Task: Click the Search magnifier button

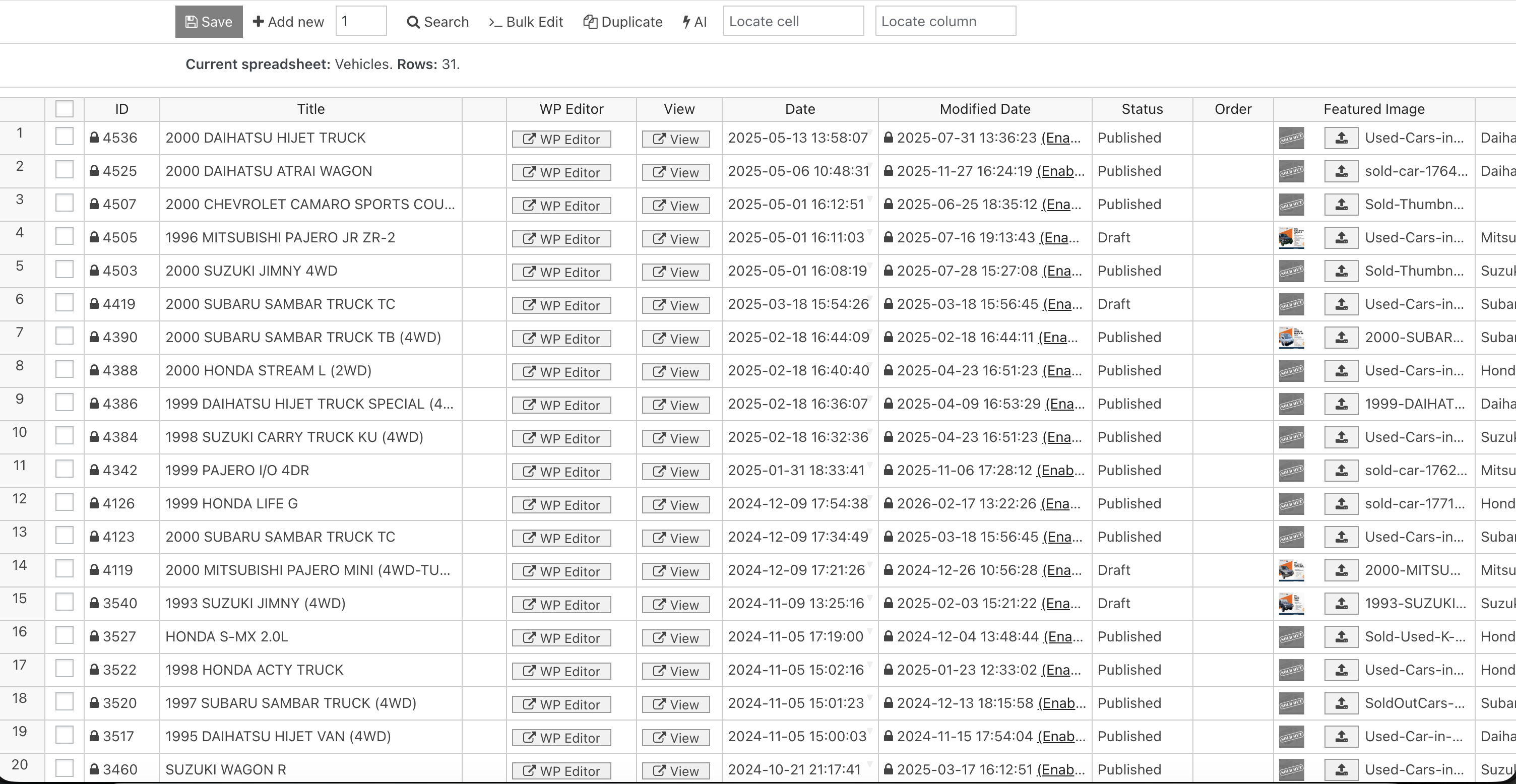Action: [437, 22]
